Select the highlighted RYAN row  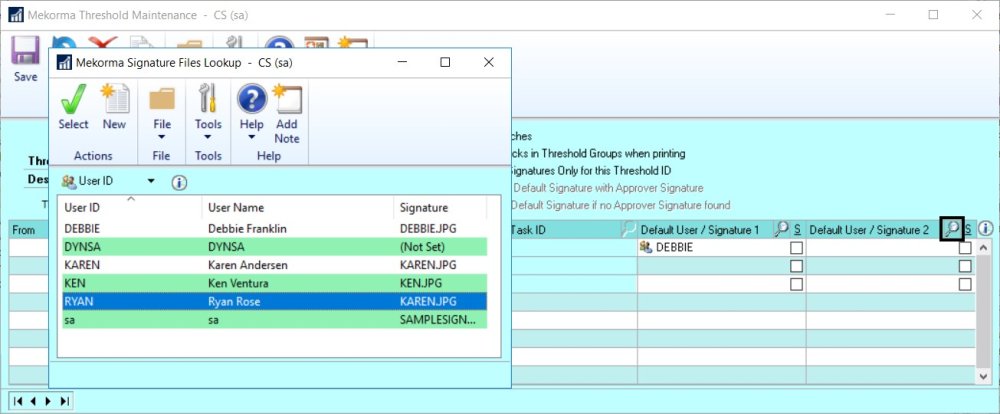[x=275, y=301]
